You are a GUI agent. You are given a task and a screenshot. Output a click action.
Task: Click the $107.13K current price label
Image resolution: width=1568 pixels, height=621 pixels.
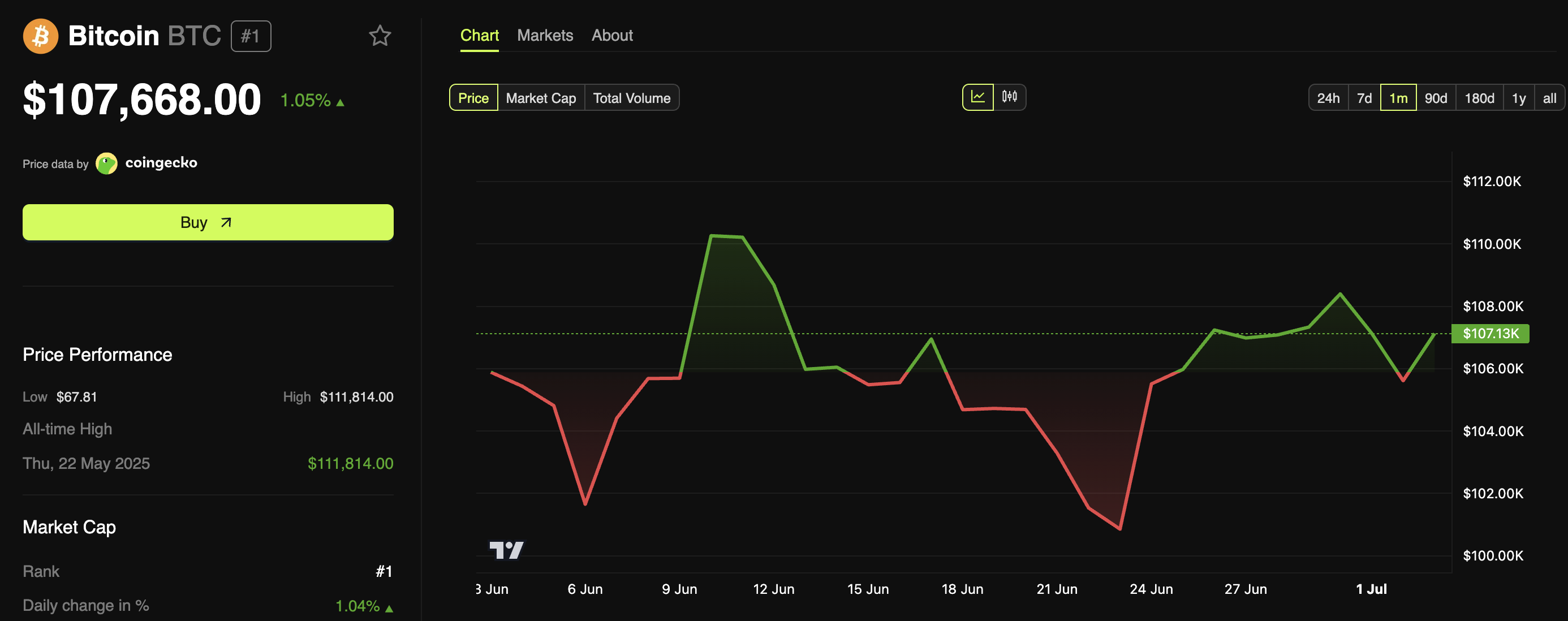click(1490, 334)
